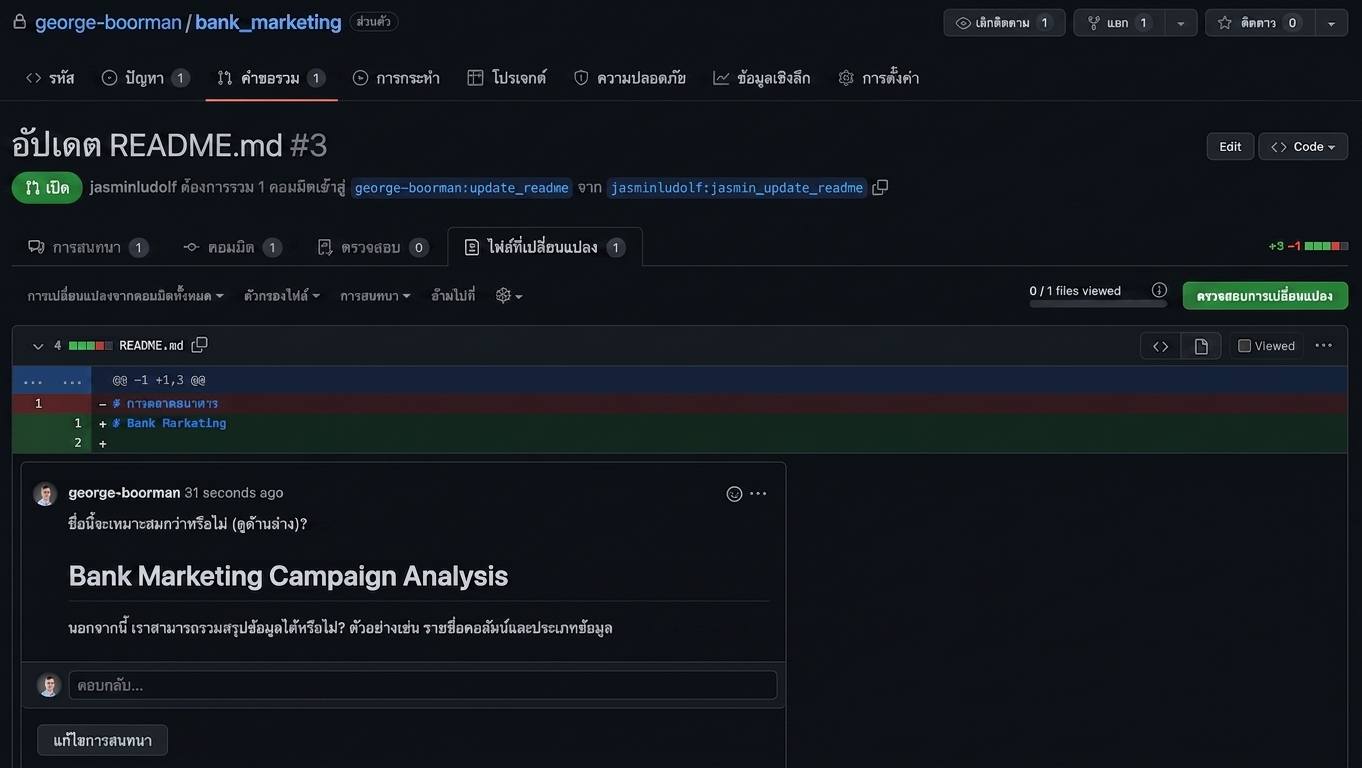Open the รหัส (Code) repository tab
Viewport: 1362px width, 768px height.
point(50,78)
